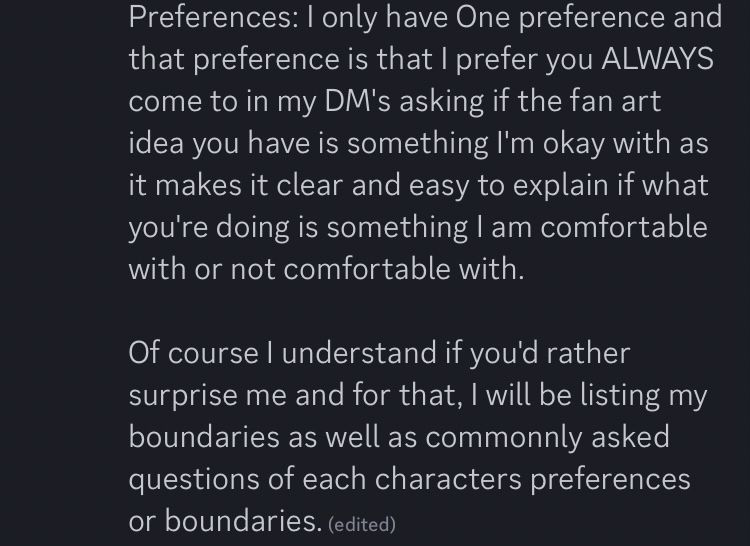The height and width of the screenshot is (546, 750).
Task: Click the word characters in the message
Action: tap(448, 479)
